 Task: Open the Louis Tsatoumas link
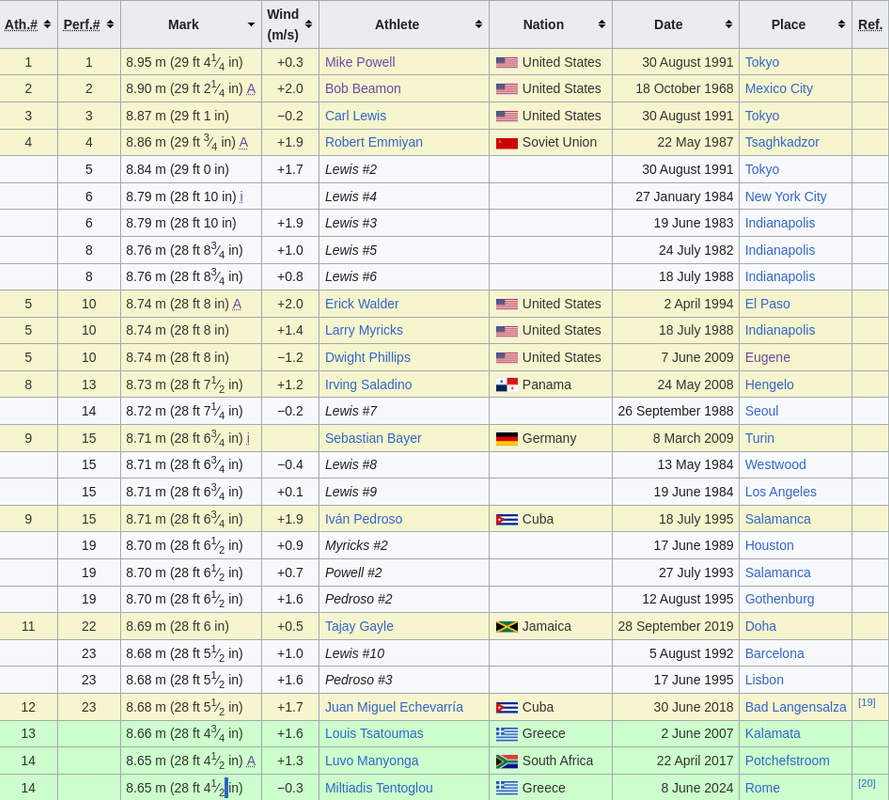click(x=374, y=734)
